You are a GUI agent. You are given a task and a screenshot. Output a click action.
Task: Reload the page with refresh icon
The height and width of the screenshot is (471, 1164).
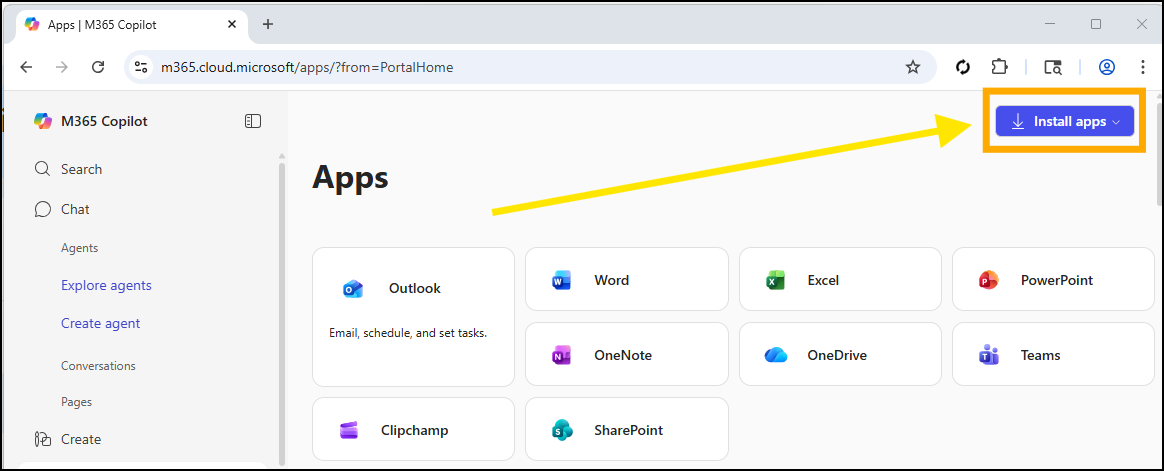pos(98,68)
